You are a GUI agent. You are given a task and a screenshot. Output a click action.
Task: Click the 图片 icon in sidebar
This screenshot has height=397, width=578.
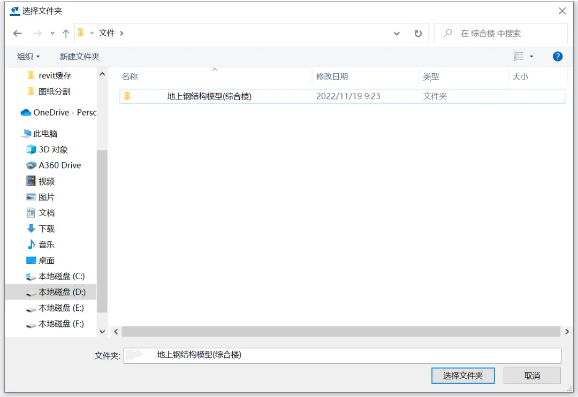31,197
